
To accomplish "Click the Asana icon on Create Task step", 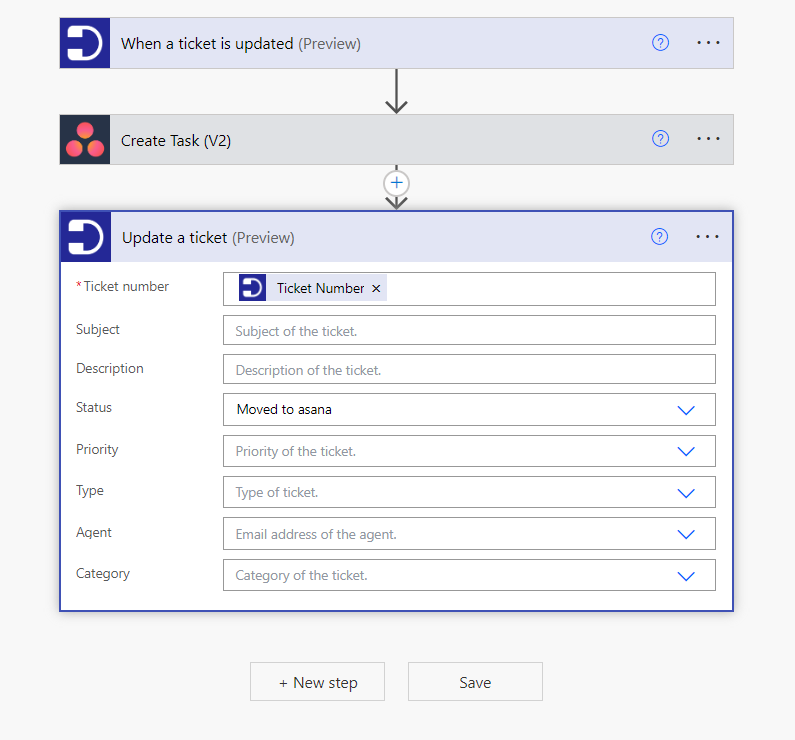I will [85, 139].
